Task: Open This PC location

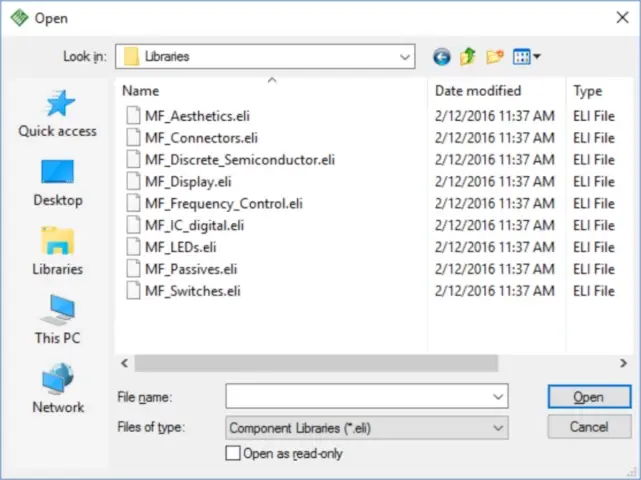Action: [x=58, y=320]
